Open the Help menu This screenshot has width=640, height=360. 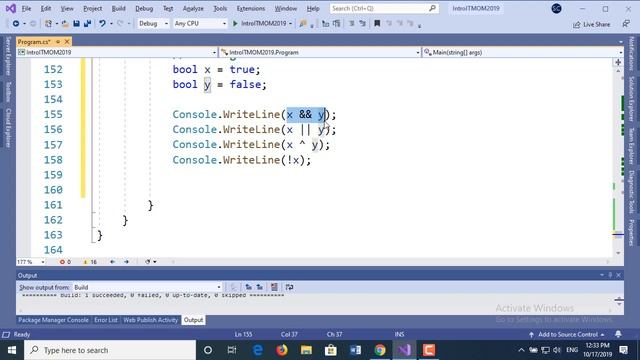[x=313, y=8]
